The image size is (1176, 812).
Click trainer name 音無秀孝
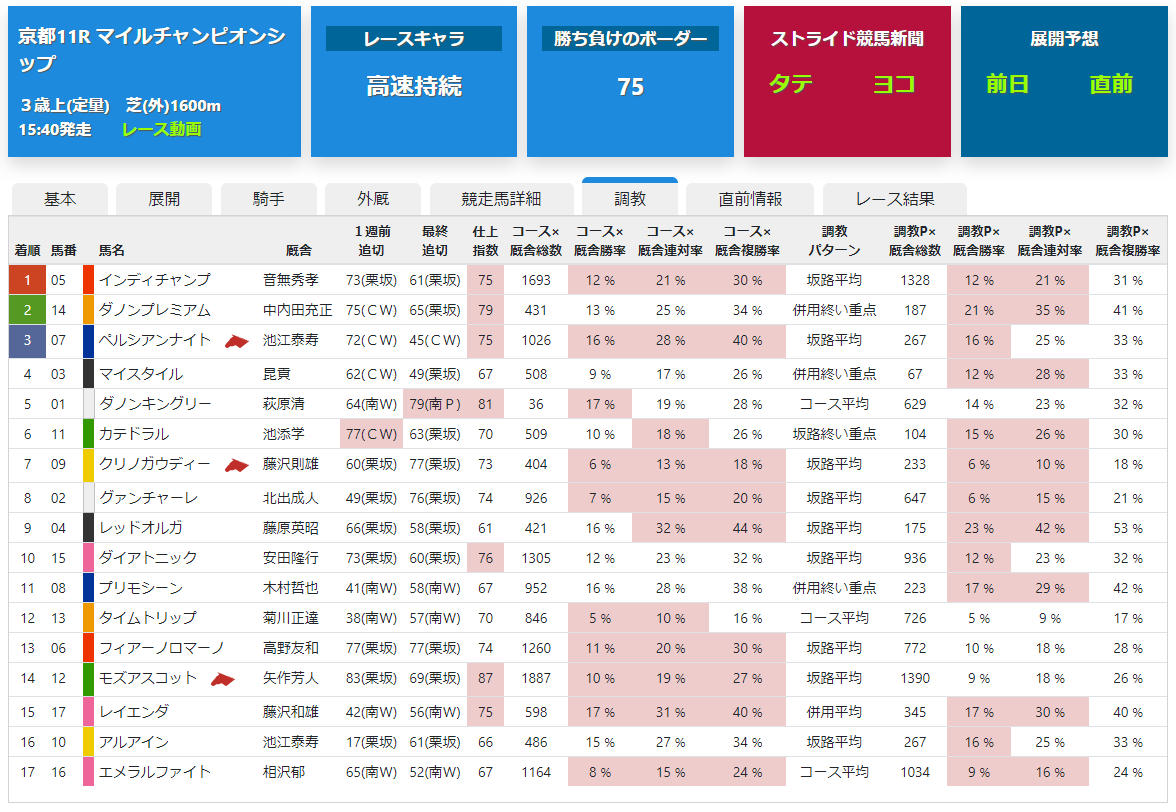pos(291,280)
